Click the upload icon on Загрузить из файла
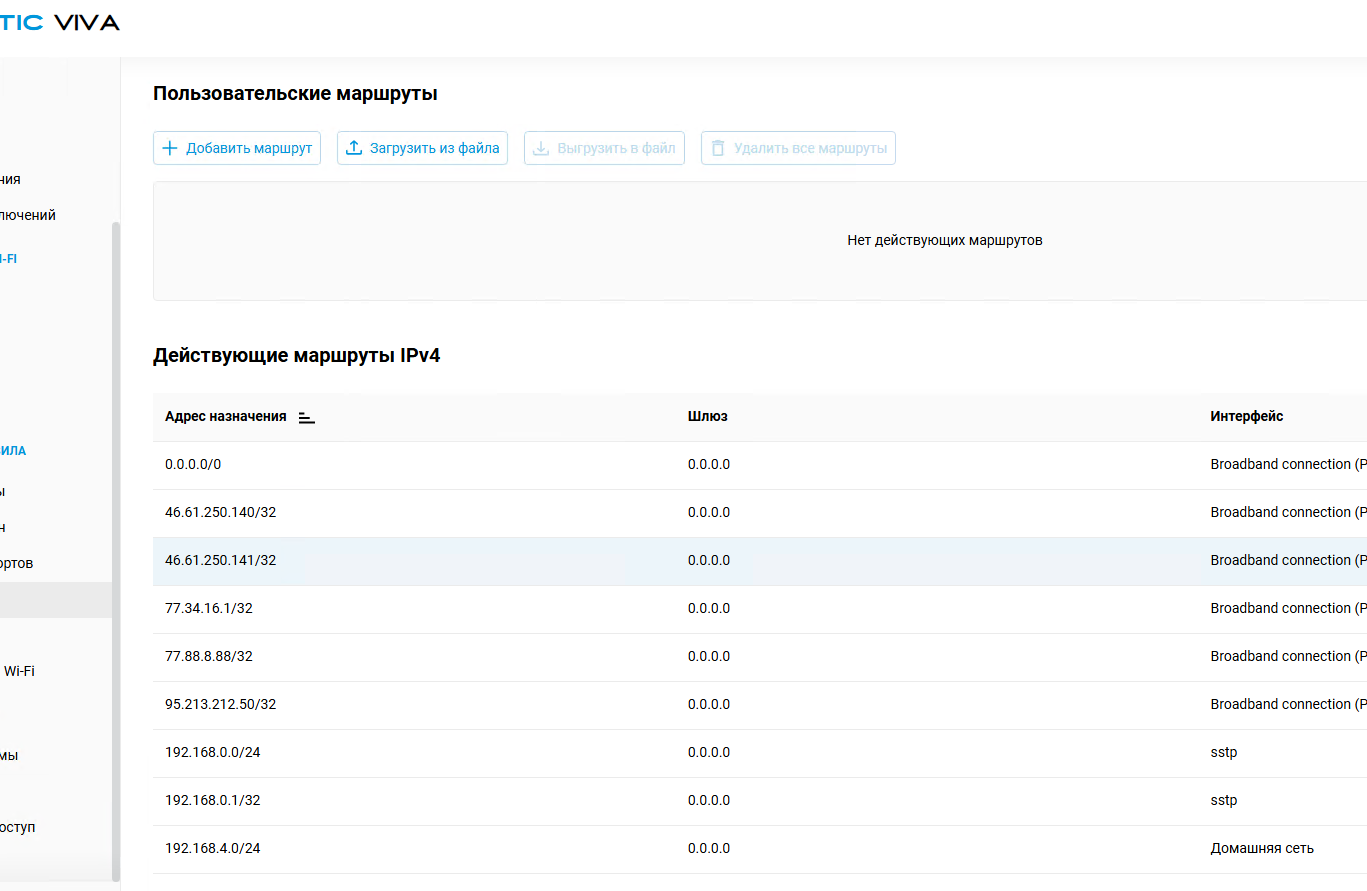This screenshot has height=891, width=1367. click(353, 148)
